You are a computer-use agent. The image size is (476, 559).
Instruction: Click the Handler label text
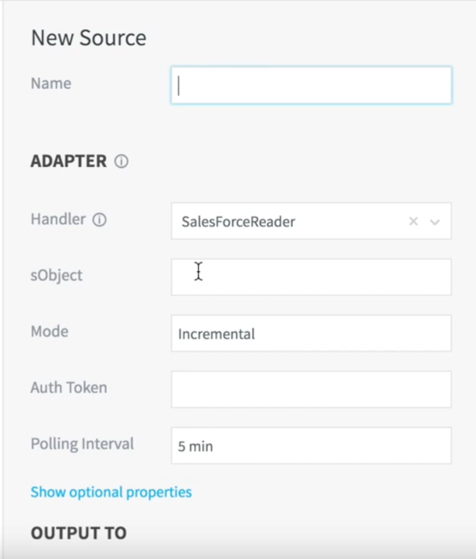pyautogui.click(x=58, y=219)
